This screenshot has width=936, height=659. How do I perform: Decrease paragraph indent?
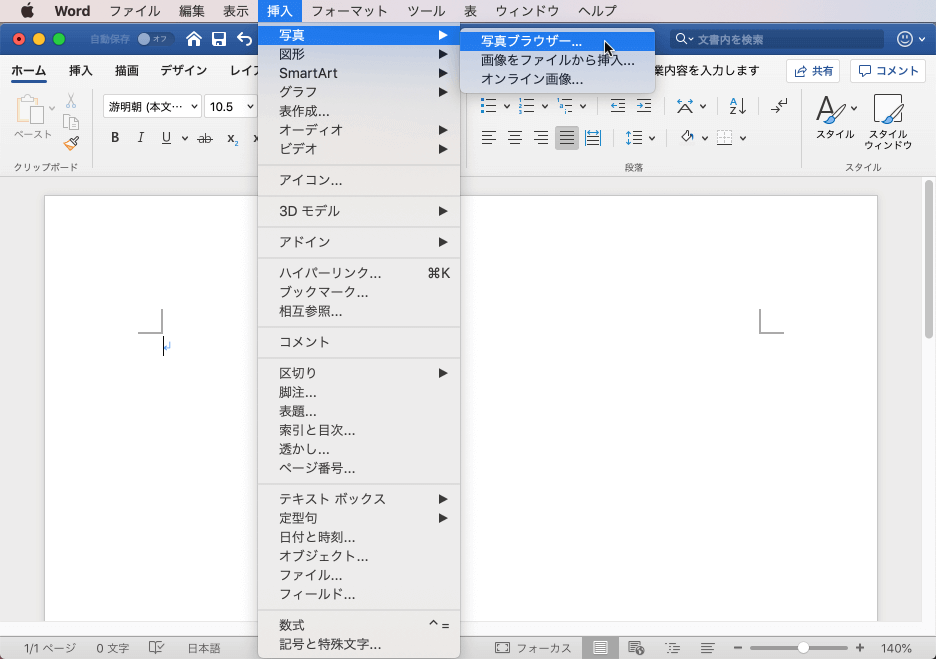pyautogui.click(x=618, y=106)
